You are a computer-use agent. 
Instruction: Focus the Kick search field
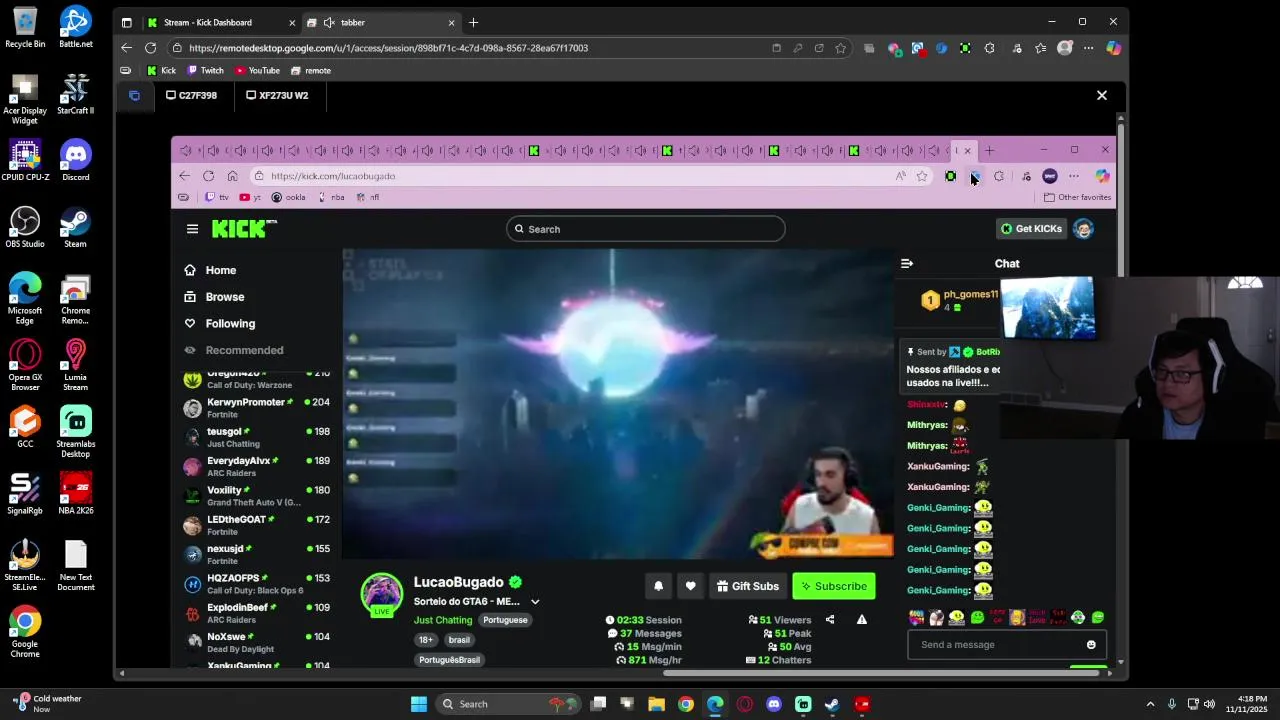click(645, 229)
